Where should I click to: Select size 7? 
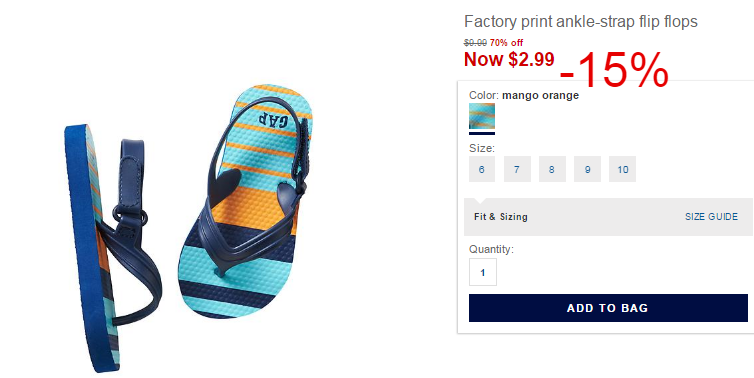(517, 169)
